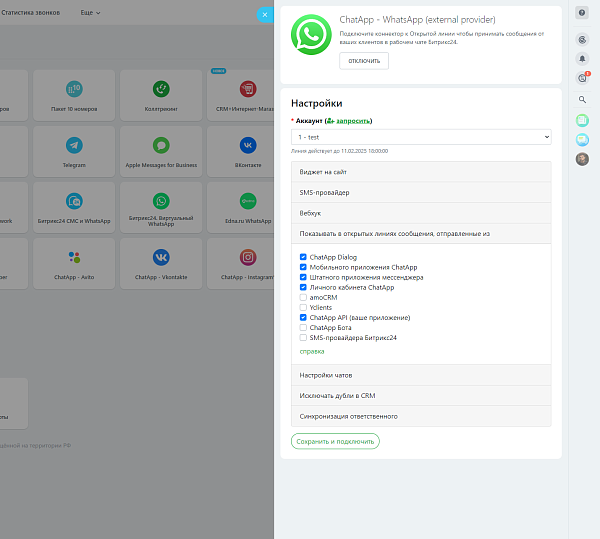Open the Apple Messages for Business icon

click(161, 145)
